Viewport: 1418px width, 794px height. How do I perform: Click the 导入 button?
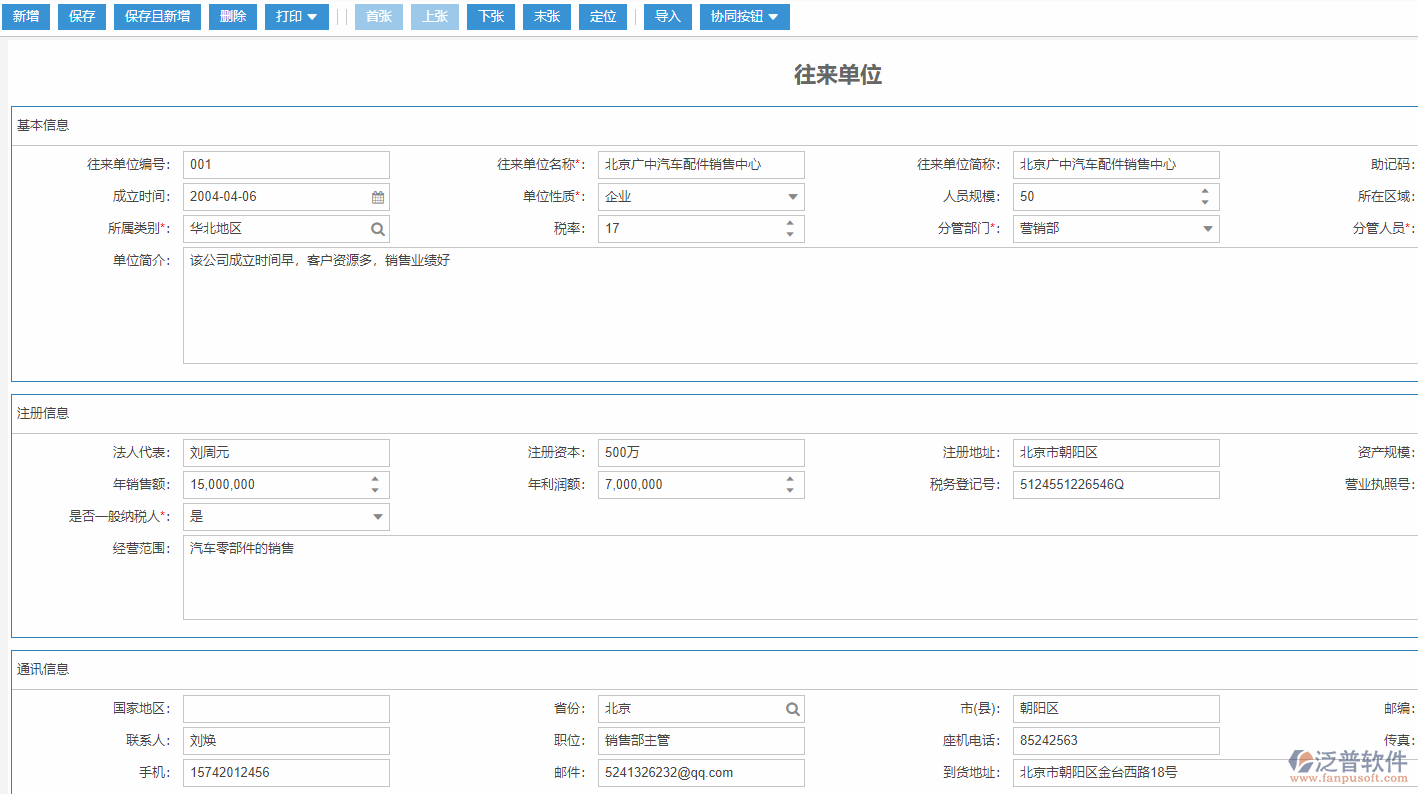tap(667, 17)
